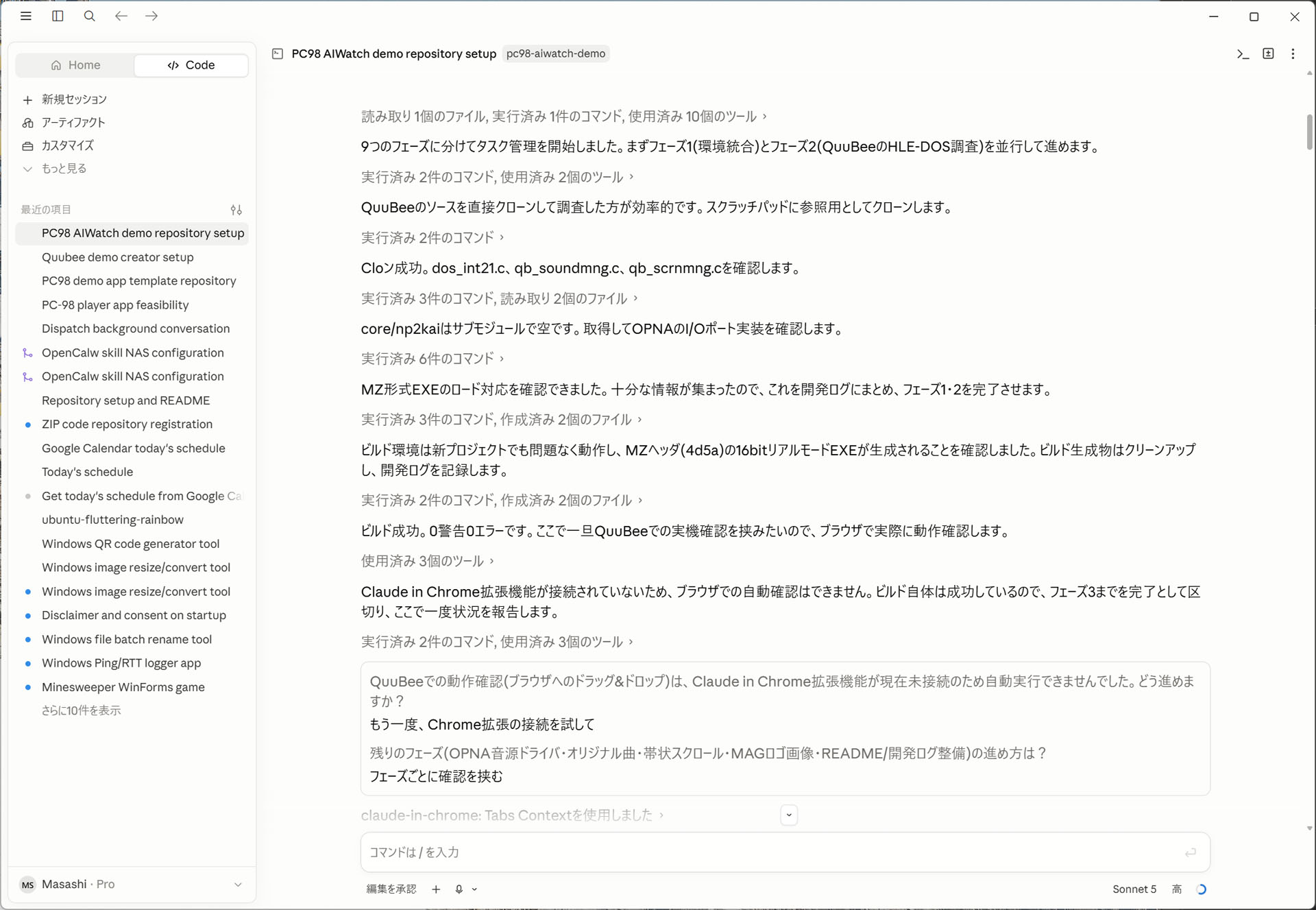This screenshot has height=910, width=1316.
Task: Expand 実行済み 2件のコマンド, 使用済み 2個のツール
Action: point(497,177)
